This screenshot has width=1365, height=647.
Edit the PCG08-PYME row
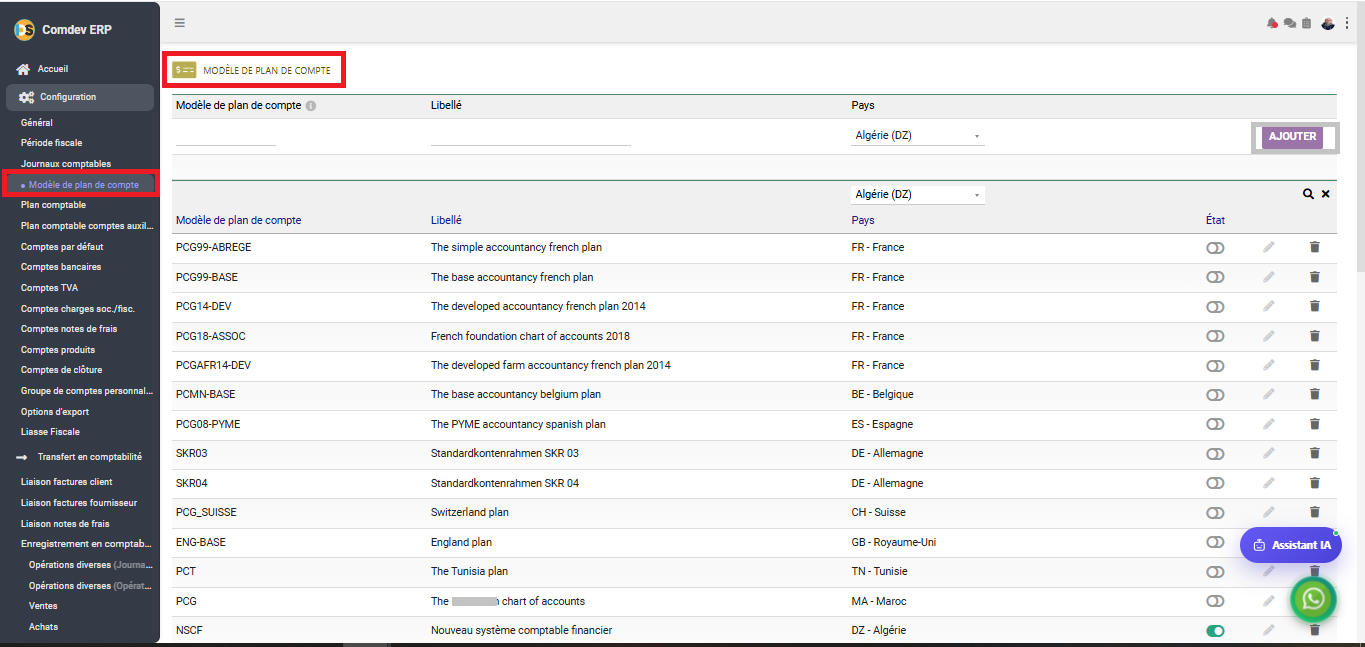pos(1268,424)
